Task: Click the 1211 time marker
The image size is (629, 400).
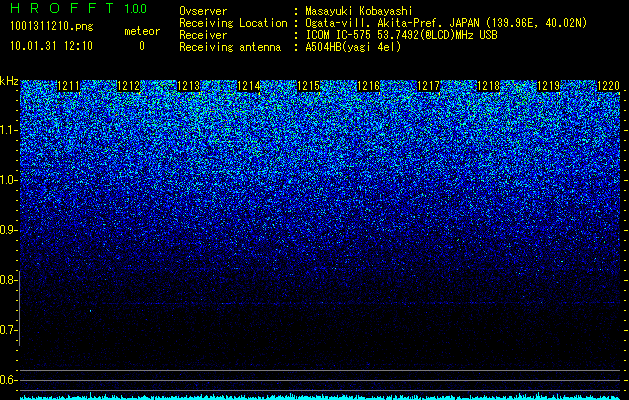Action: point(69,86)
